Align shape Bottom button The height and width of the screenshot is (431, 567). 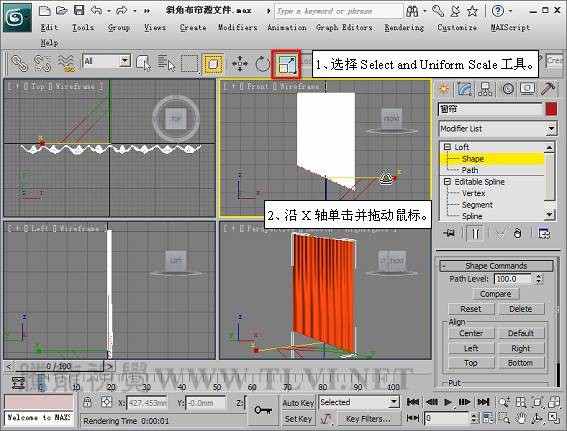point(521,363)
